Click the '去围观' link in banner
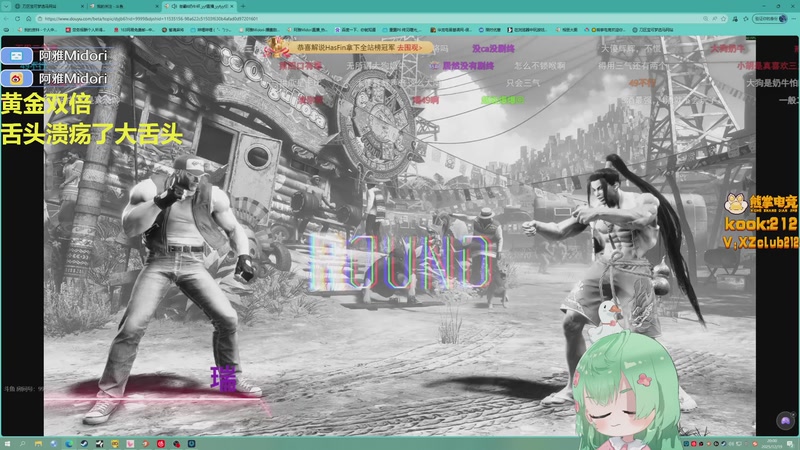Screen dimensions: 800x450 pyautogui.click(x=410, y=47)
